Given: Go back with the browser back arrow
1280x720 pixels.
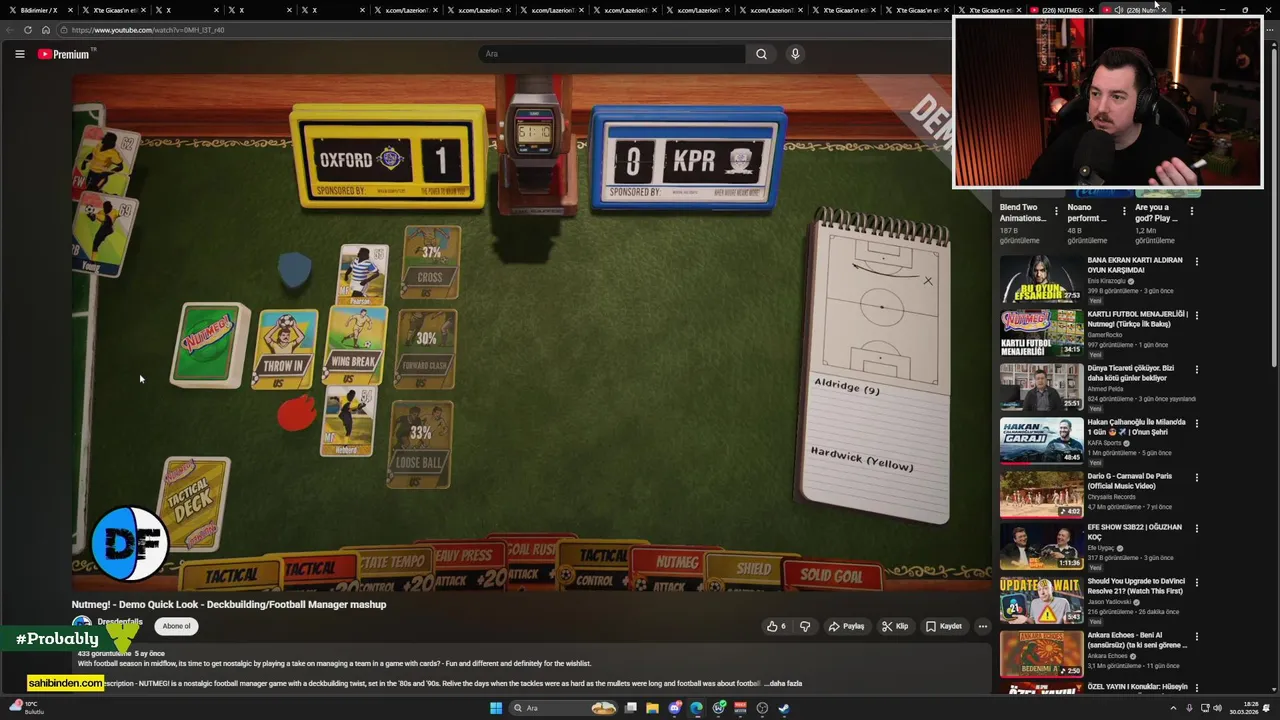Looking at the screenshot, I should [11, 30].
